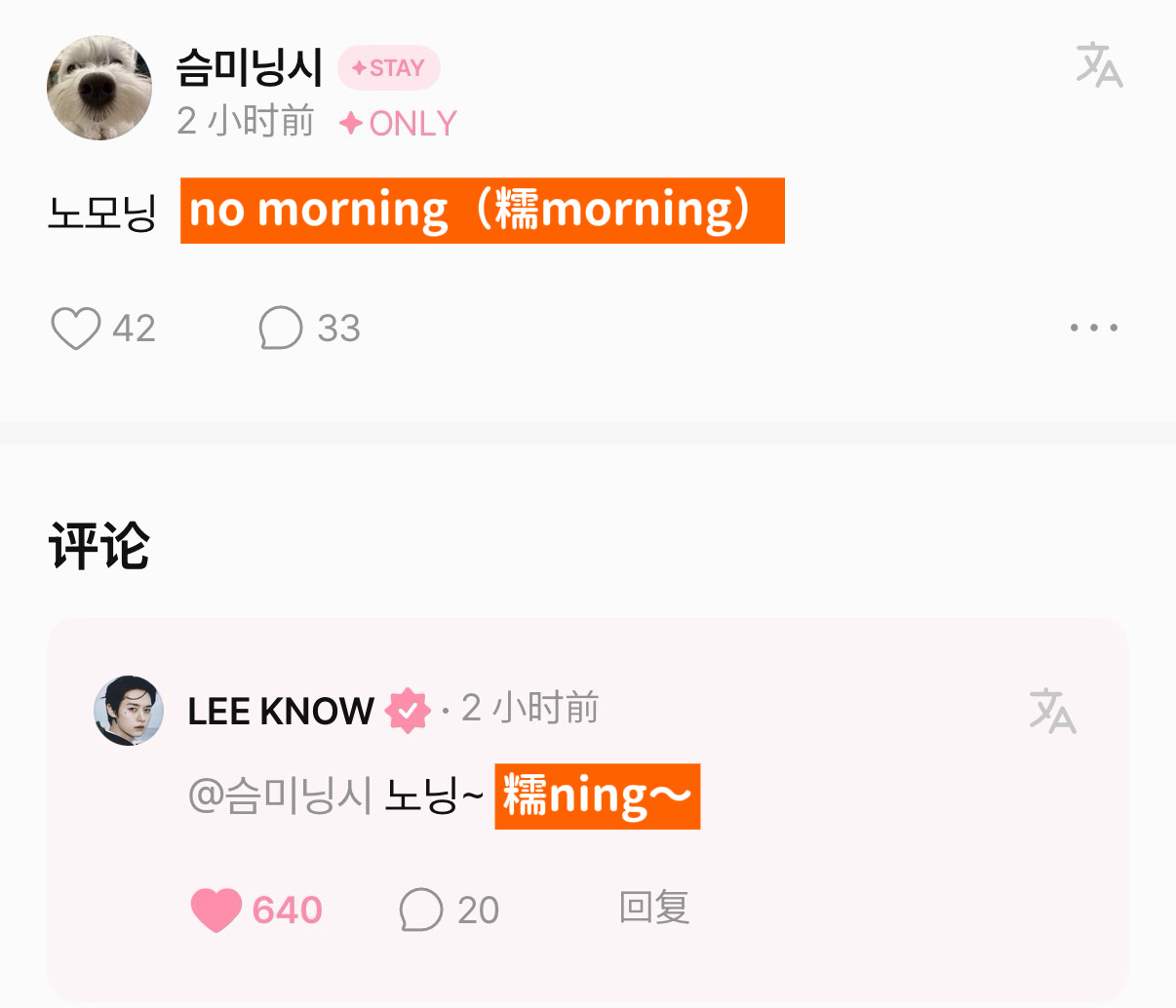Screen dimensions: 1176x1008
Task: Open replies via the comment bubble with 20
Action: [x=421, y=910]
